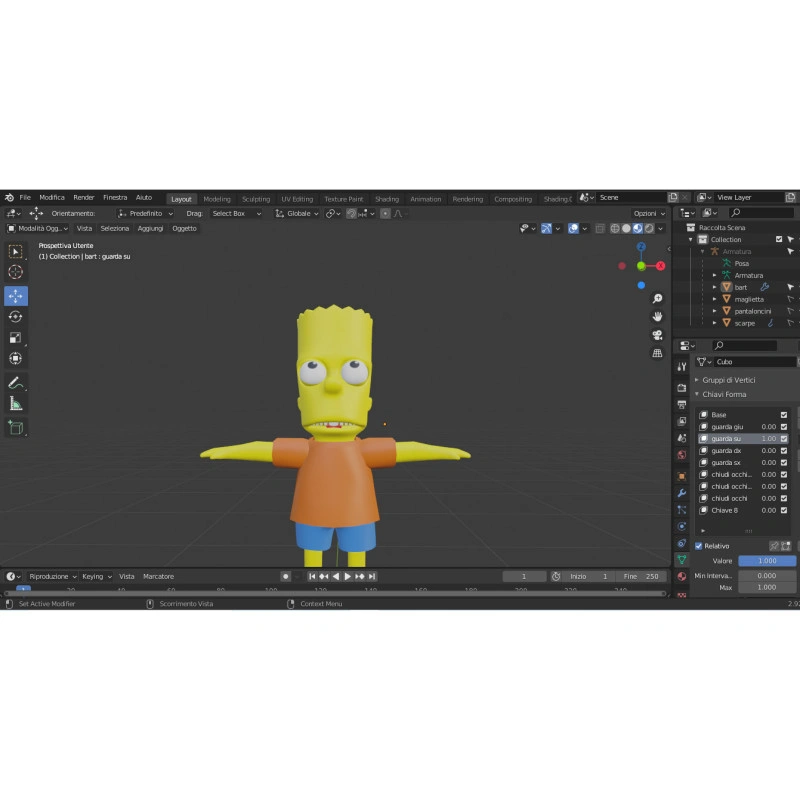
Task: Open the Physics properties tab
Action: [682, 527]
